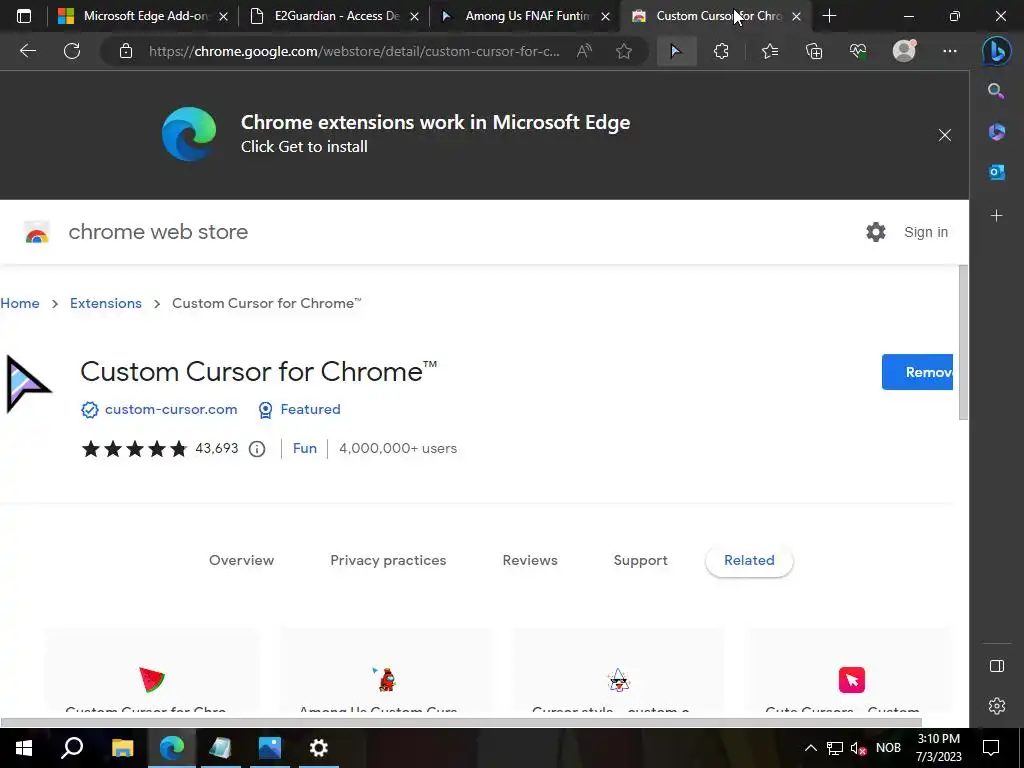Activate the Read aloud icon

[584, 51]
